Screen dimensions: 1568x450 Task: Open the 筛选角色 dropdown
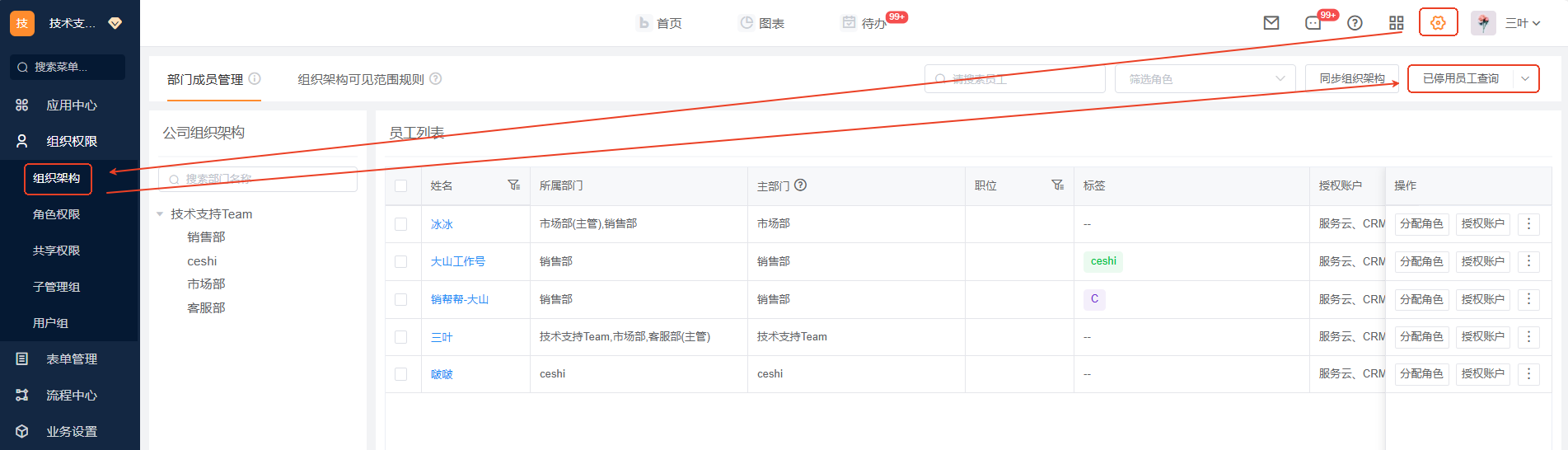[x=1205, y=79]
